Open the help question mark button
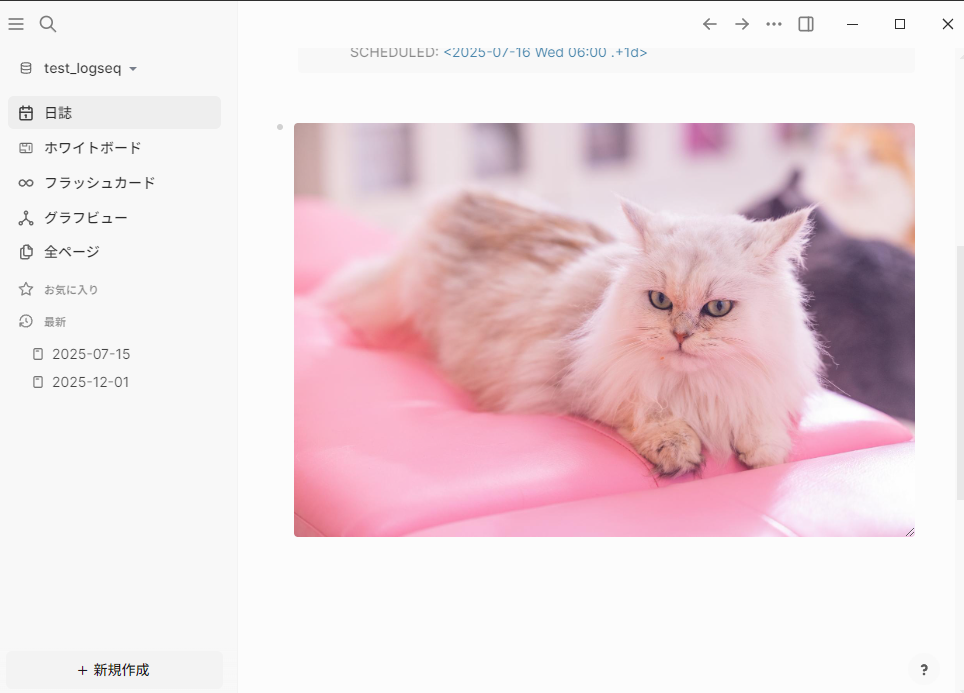 pyautogui.click(x=923, y=670)
